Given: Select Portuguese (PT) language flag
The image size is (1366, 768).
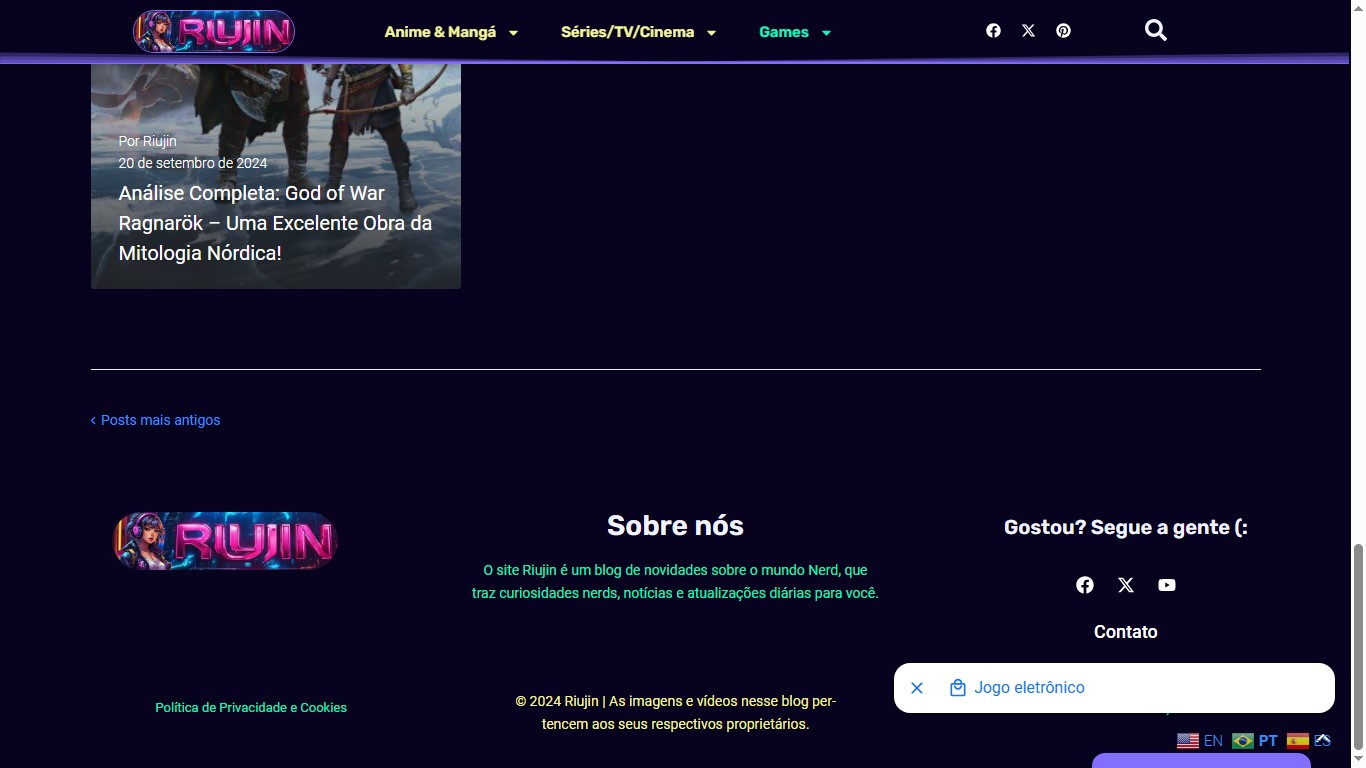Looking at the screenshot, I should point(1255,741).
